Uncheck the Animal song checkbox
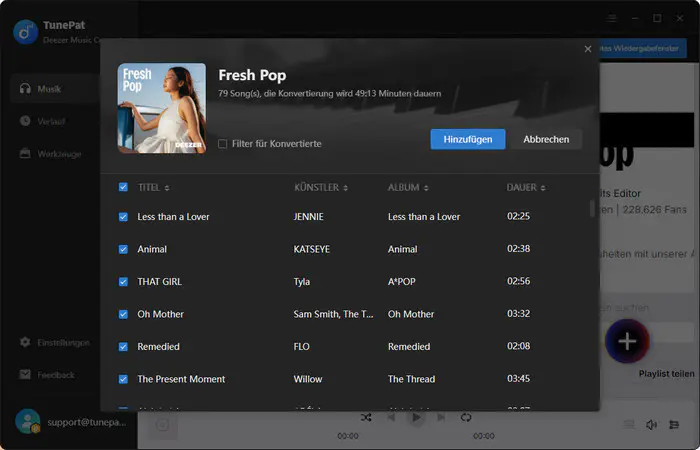 click(x=123, y=249)
